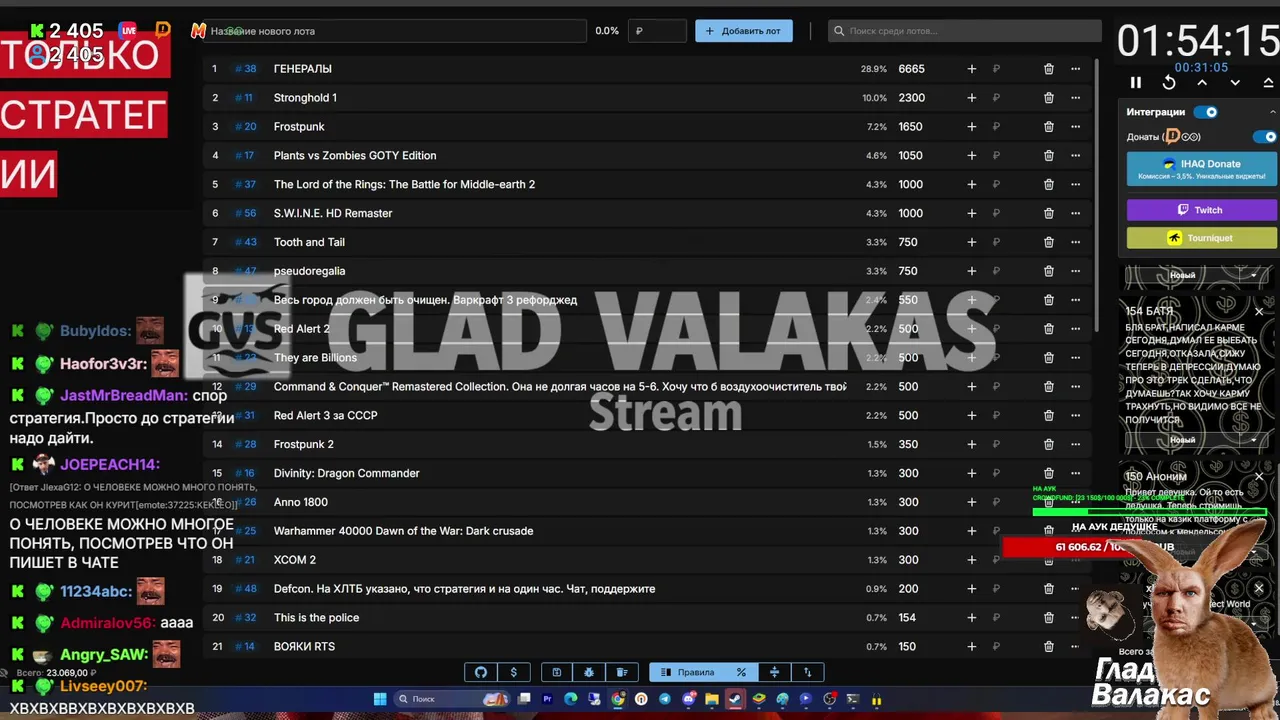The height and width of the screenshot is (720, 1280).
Task: Decrease timer with down chevron
Action: click(1235, 83)
